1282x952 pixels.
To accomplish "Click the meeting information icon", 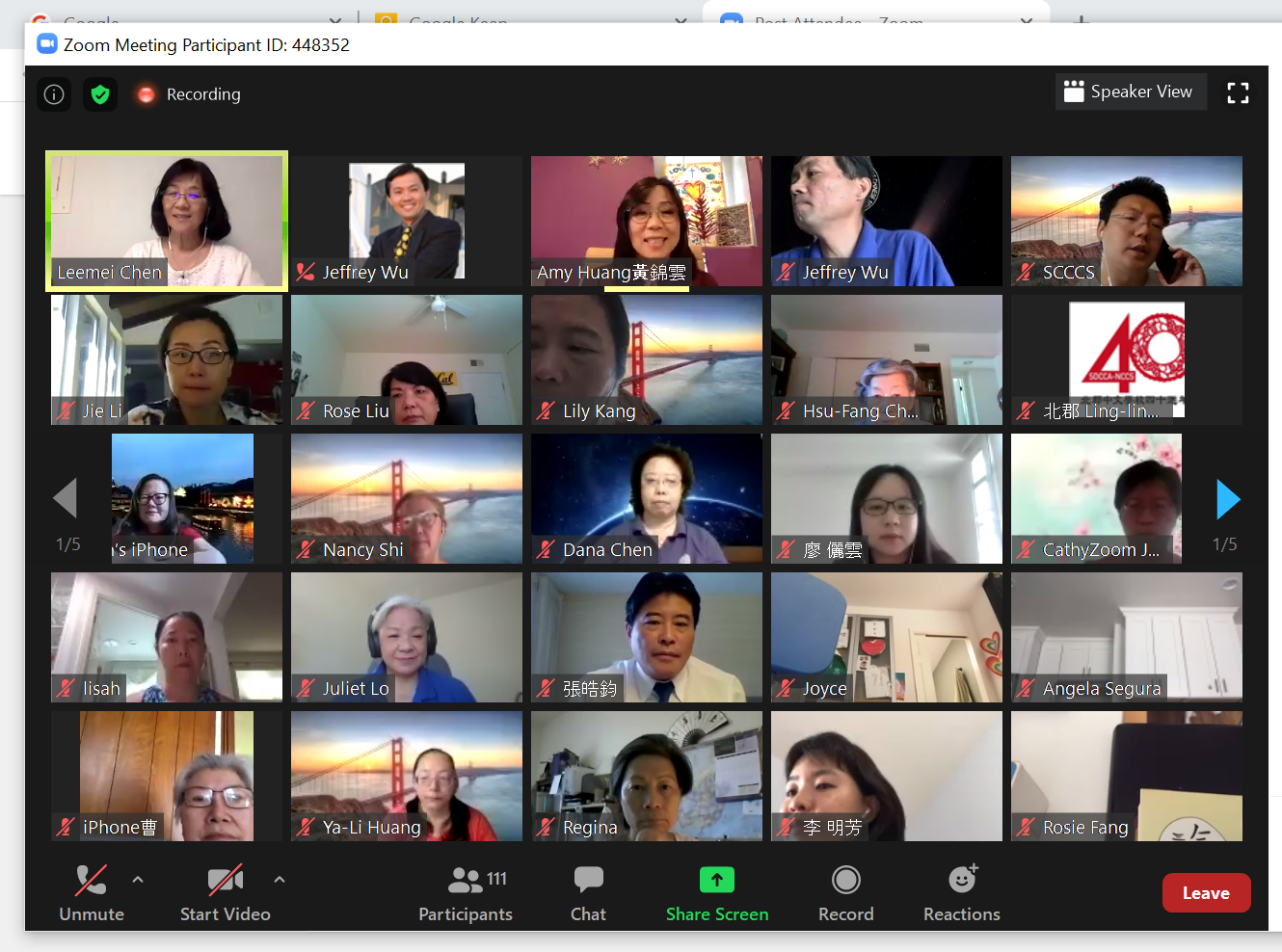I will [54, 94].
